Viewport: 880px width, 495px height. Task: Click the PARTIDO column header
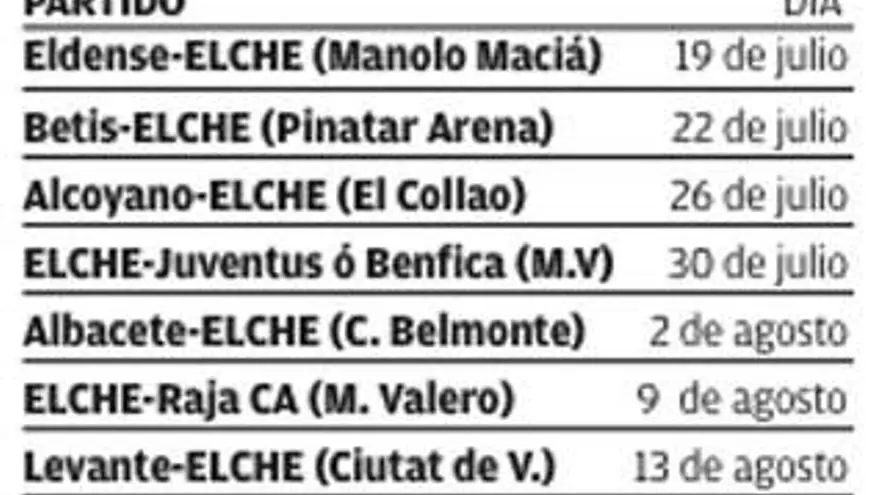pyautogui.click(x=104, y=6)
